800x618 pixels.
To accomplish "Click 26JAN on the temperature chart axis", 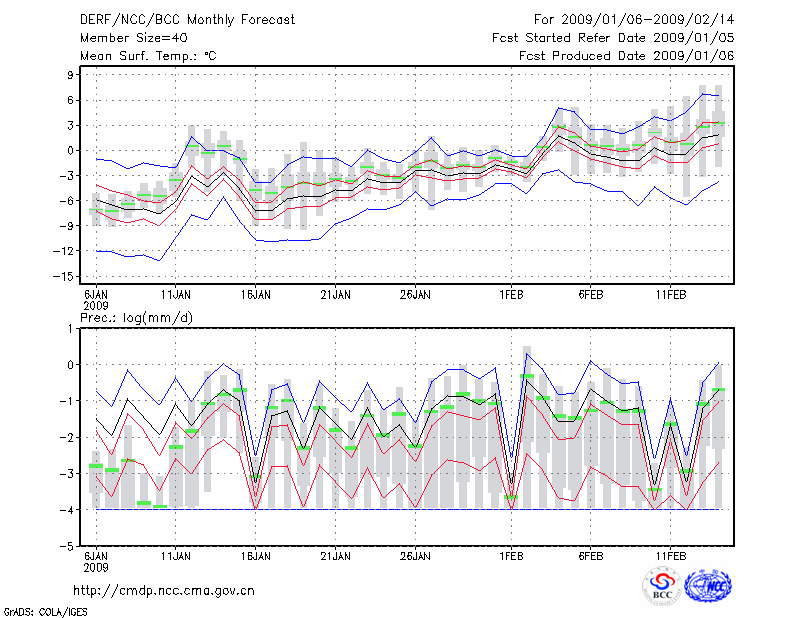I will pyautogui.click(x=415, y=295).
